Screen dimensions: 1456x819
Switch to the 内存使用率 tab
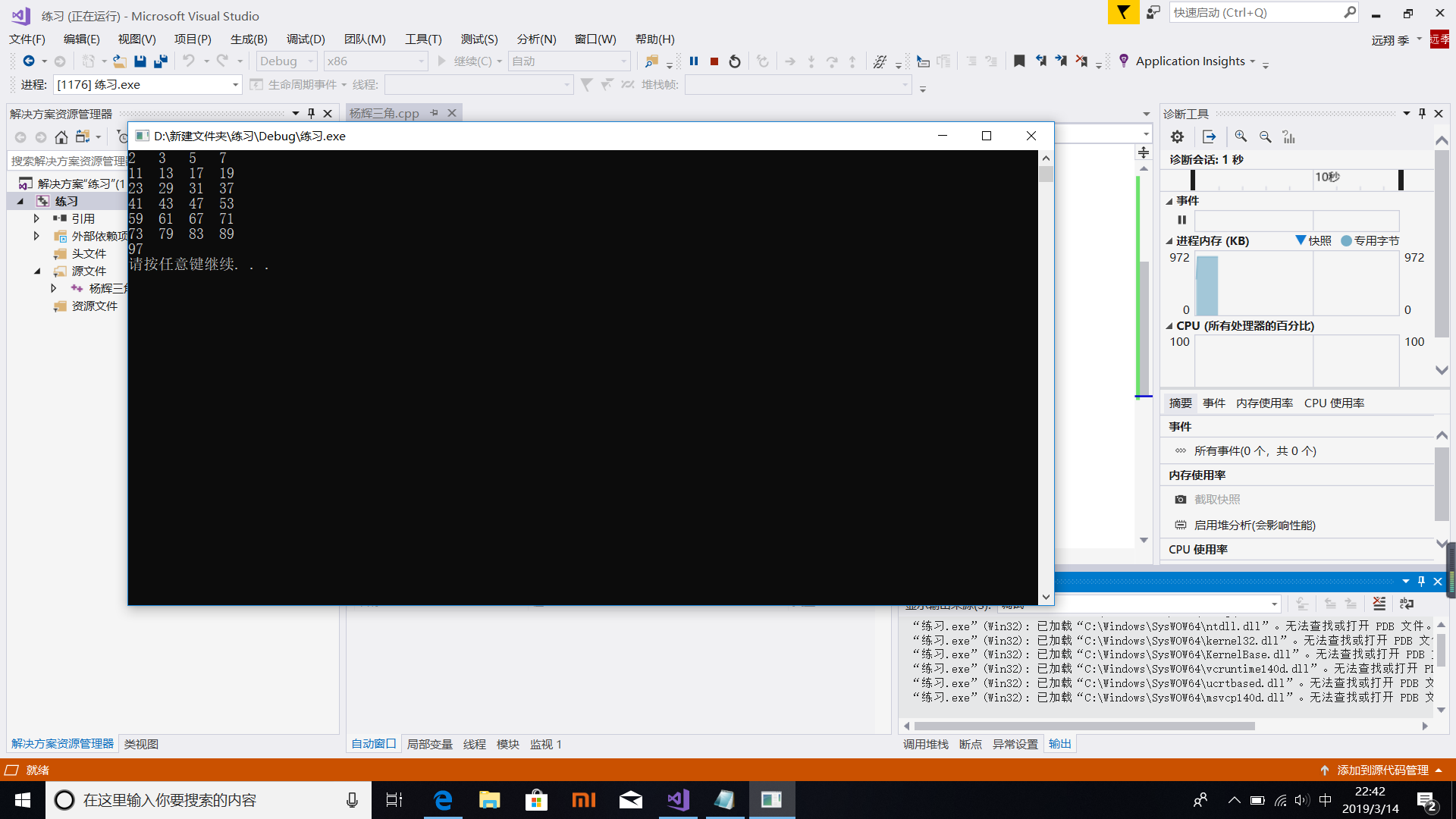click(1264, 403)
